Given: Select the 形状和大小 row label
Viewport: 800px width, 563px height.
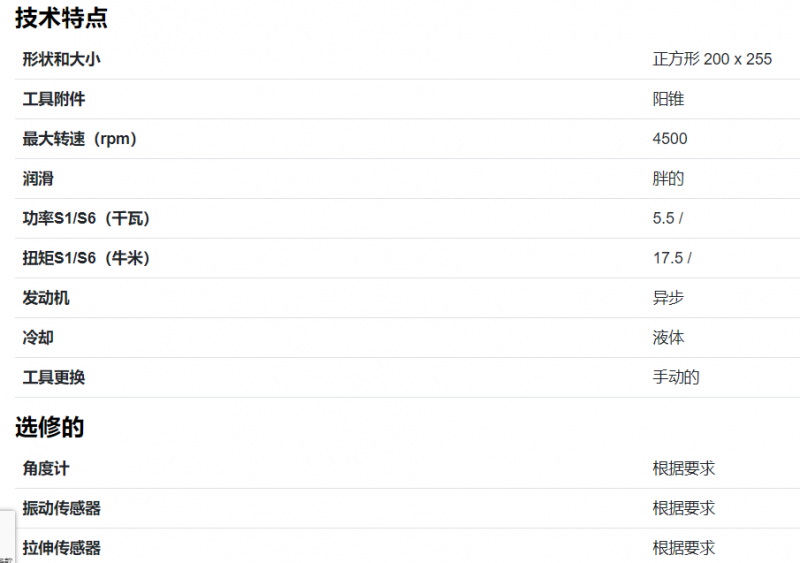Looking at the screenshot, I should tap(61, 59).
